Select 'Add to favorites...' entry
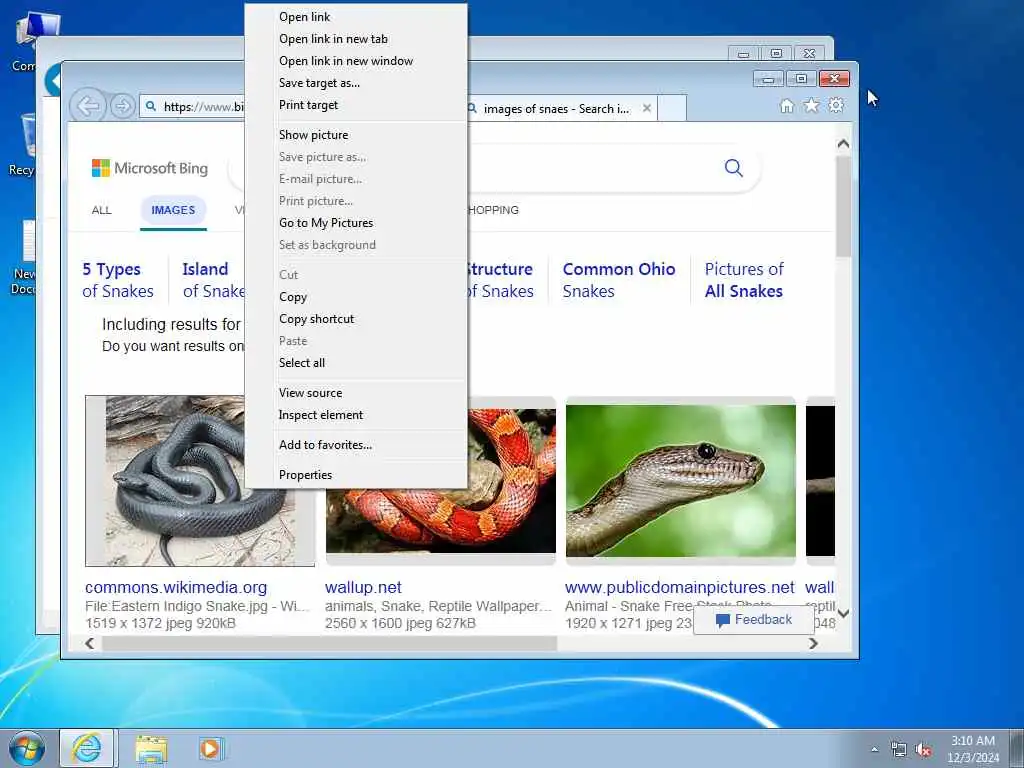Viewport: 1024px width, 768px height. 325,445
